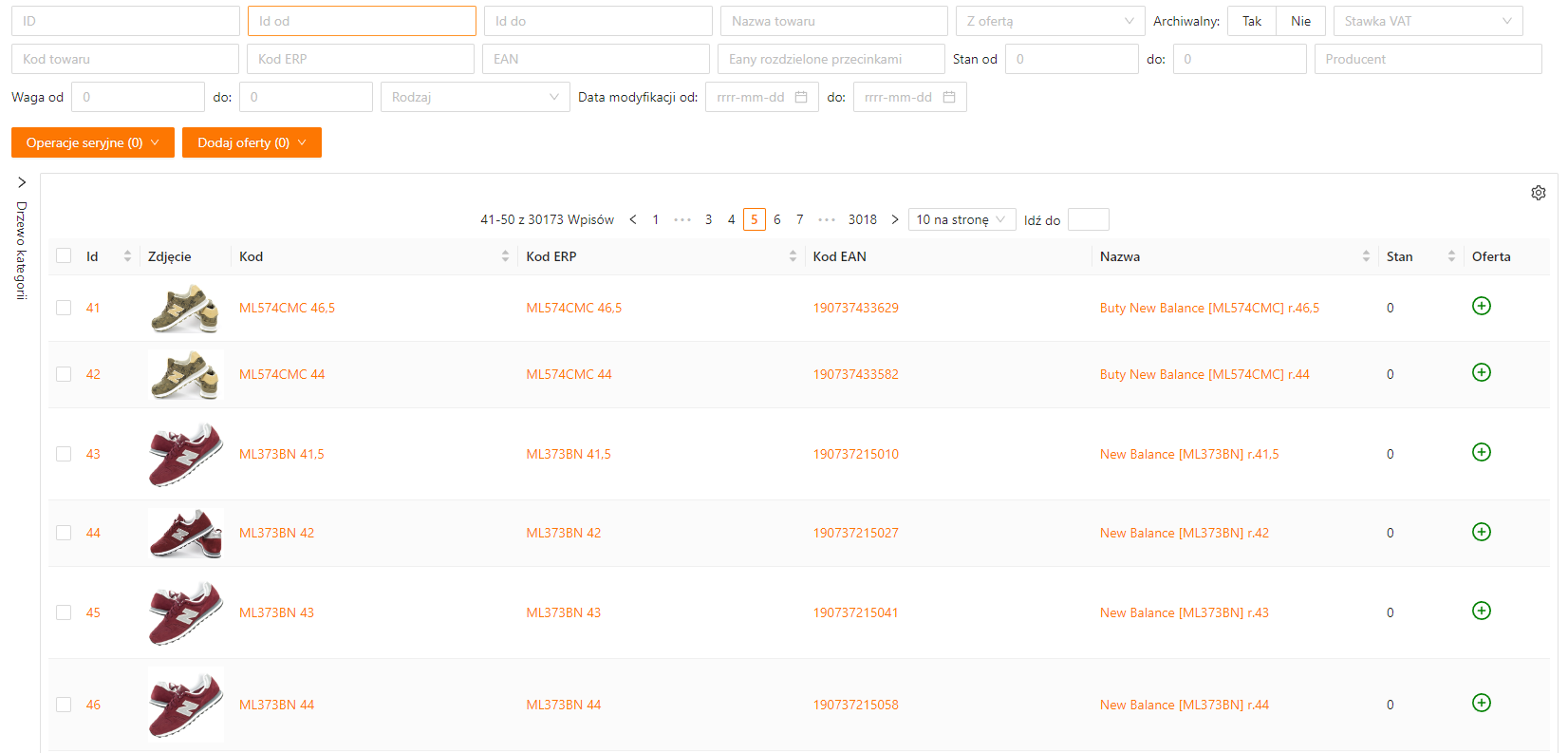Image resolution: width=1568 pixels, height=753 pixels.
Task: Tick checkbox for product row 42
Action: point(64,374)
